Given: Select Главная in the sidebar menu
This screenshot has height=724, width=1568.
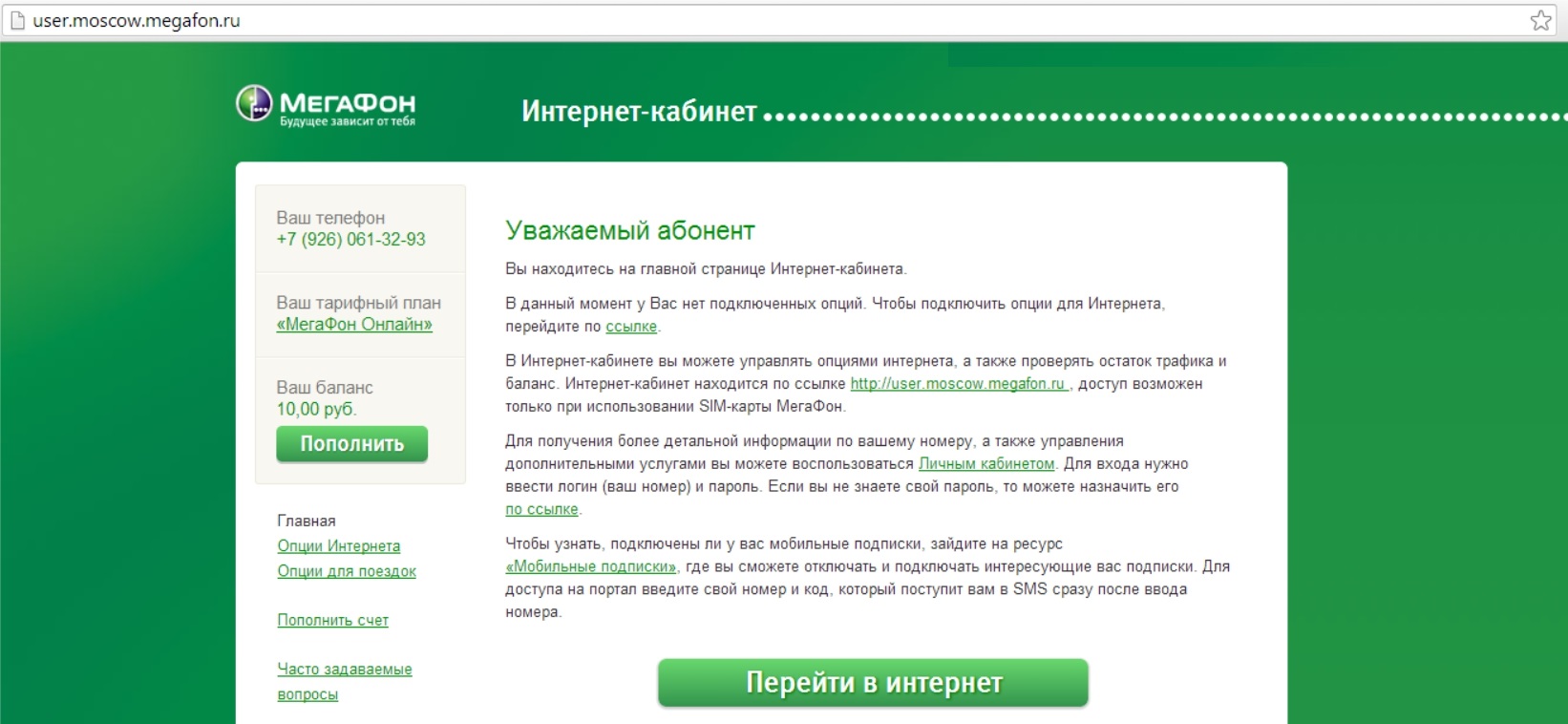Looking at the screenshot, I should [x=307, y=521].
